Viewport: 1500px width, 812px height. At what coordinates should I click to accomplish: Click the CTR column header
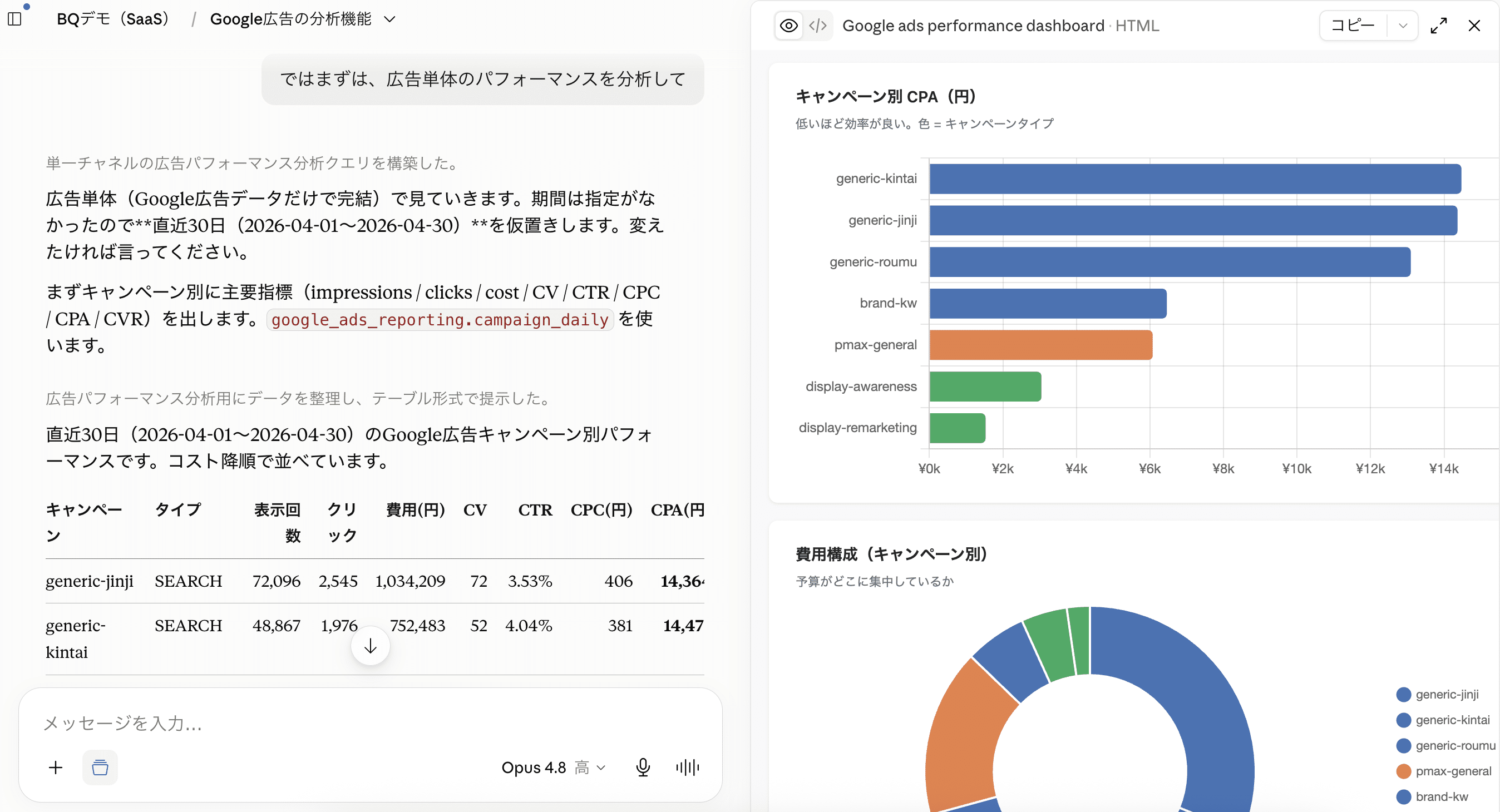(x=535, y=510)
